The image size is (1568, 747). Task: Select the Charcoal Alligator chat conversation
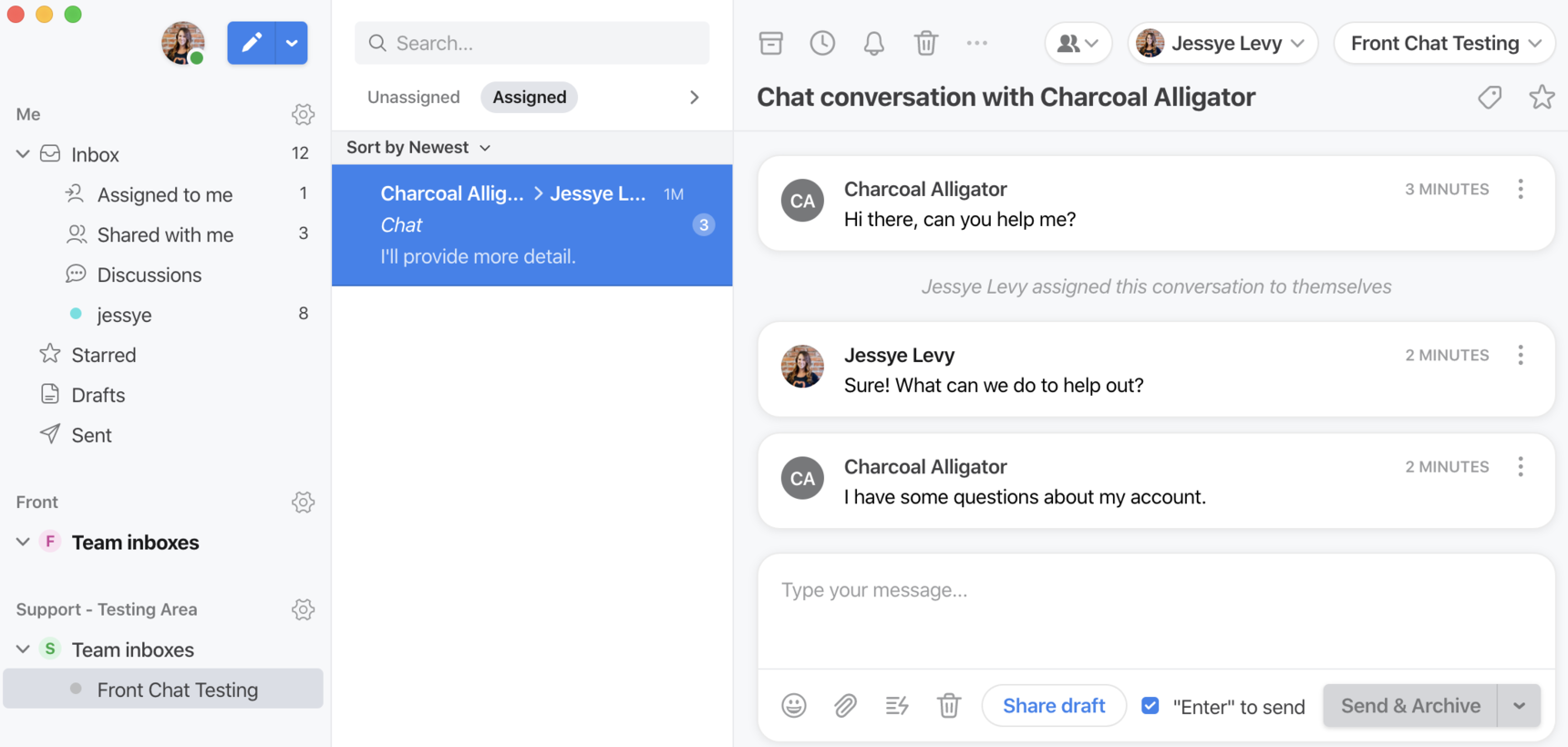(532, 225)
